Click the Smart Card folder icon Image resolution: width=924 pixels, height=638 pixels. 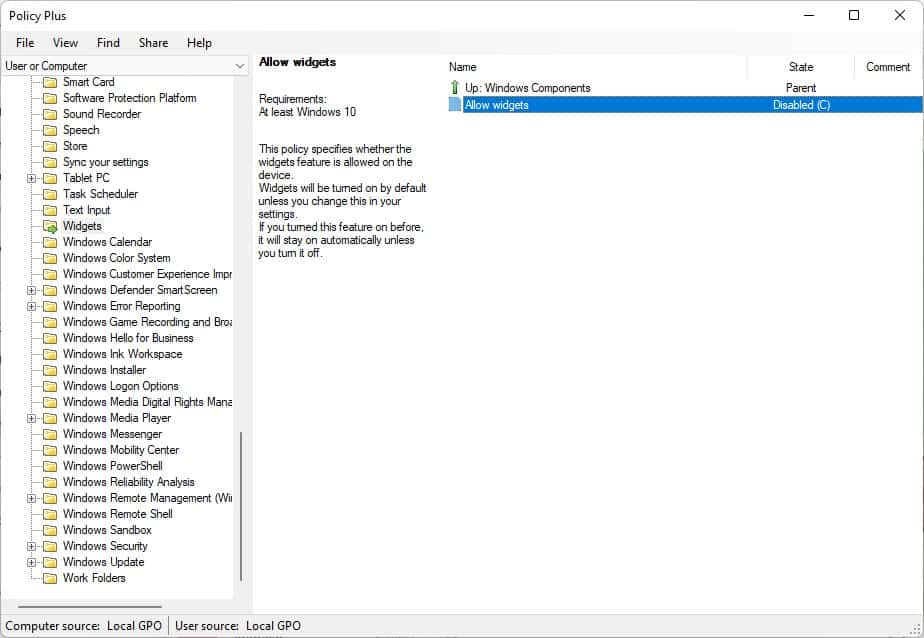pyautogui.click(x=50, y=82)
